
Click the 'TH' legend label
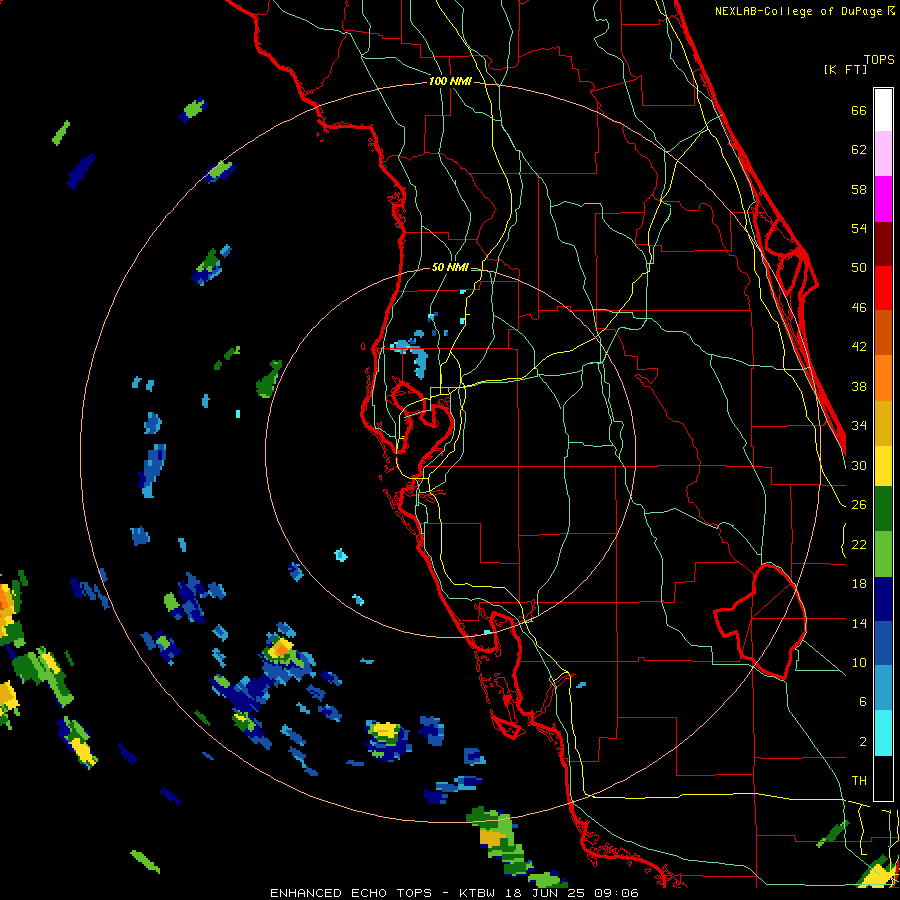coord(859,781)
